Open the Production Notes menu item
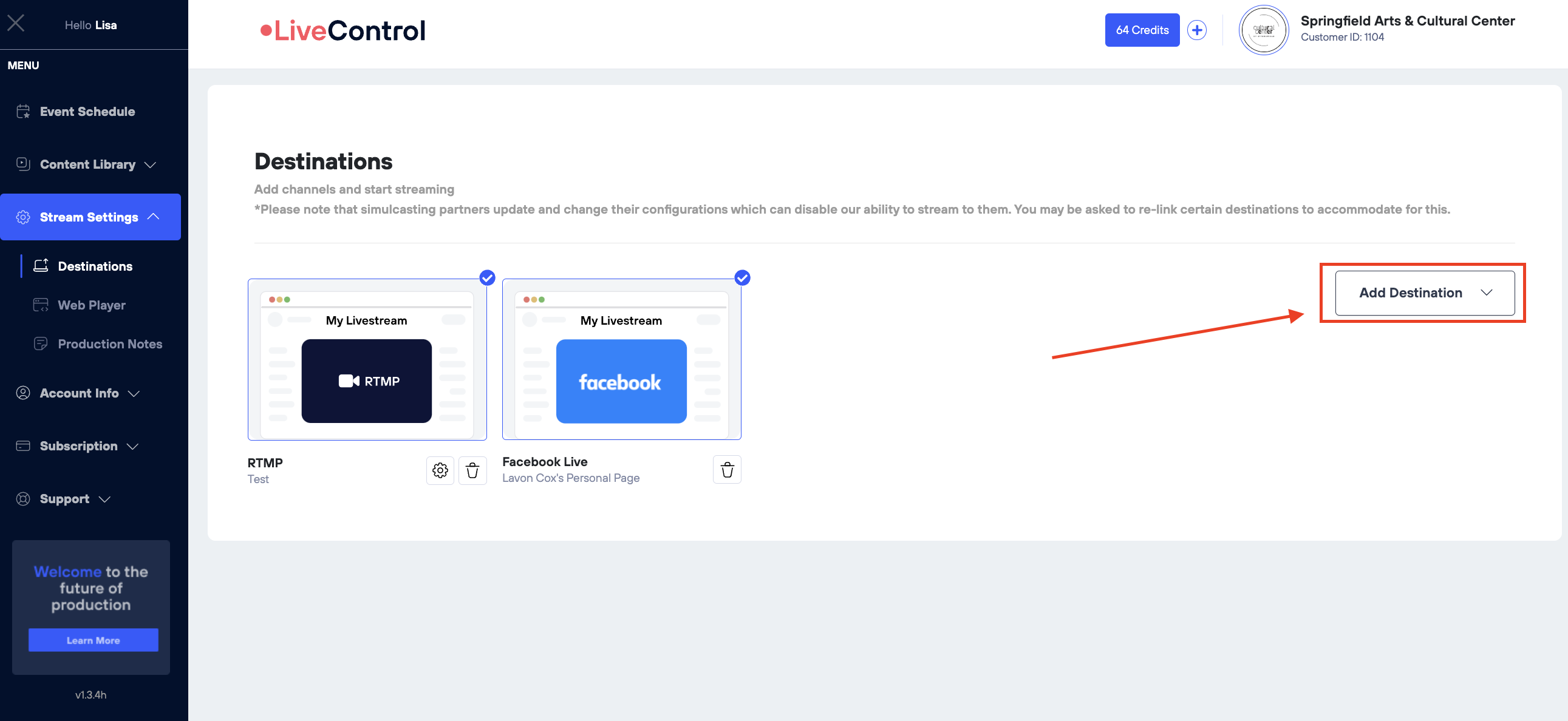The width and height of the screenshot is (1568, 721). 109,344
